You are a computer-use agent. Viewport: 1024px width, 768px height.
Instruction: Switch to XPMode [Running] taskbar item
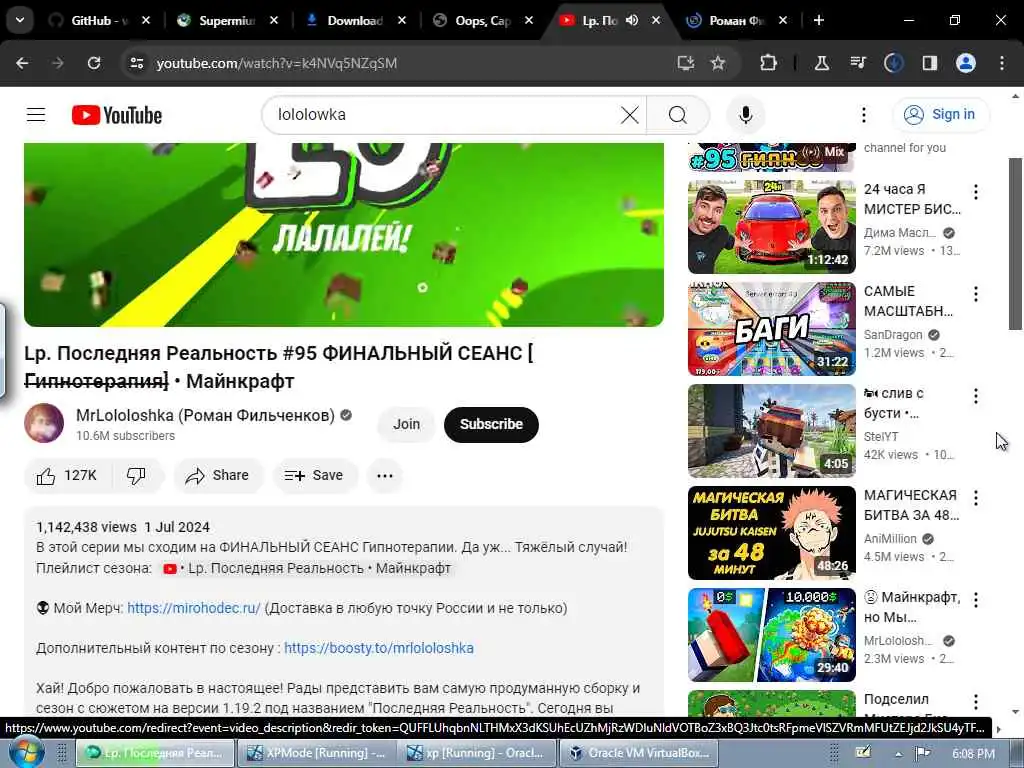click(x=315, y=753)
